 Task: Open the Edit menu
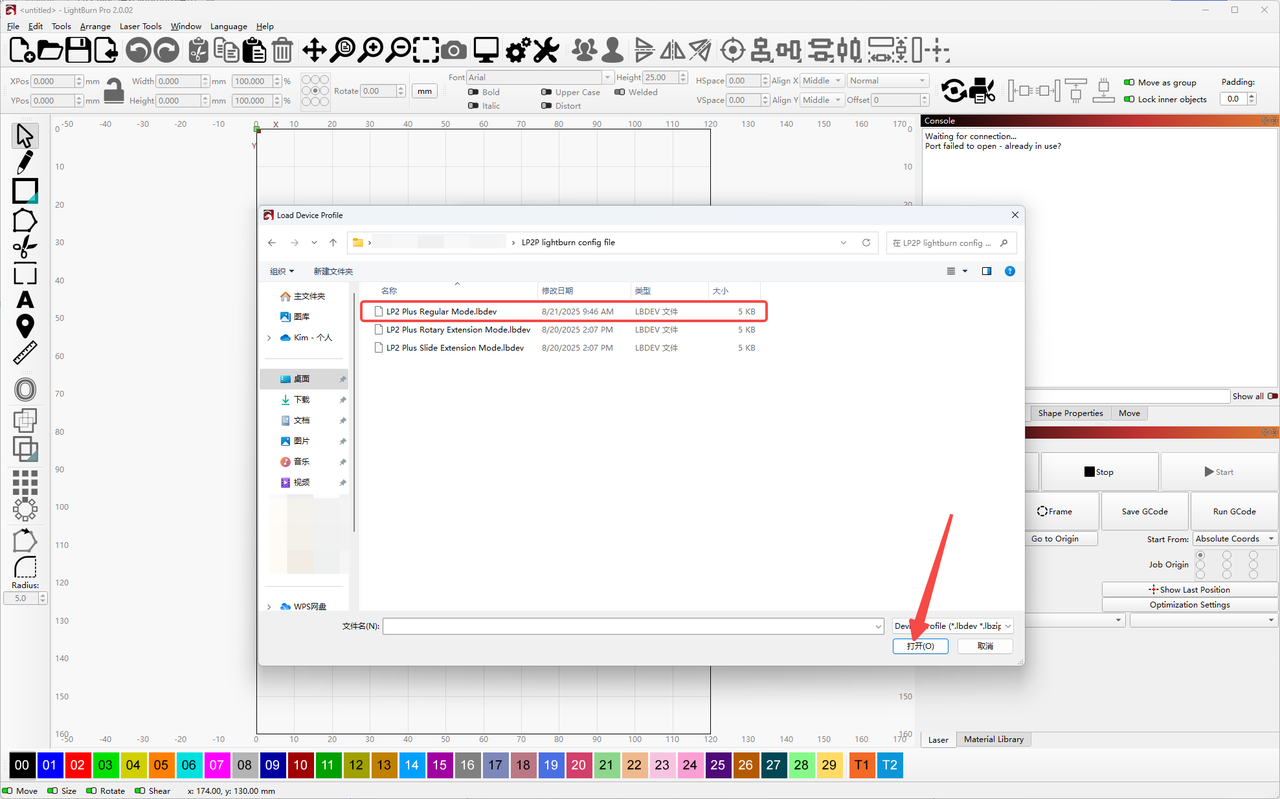point(36,26)
